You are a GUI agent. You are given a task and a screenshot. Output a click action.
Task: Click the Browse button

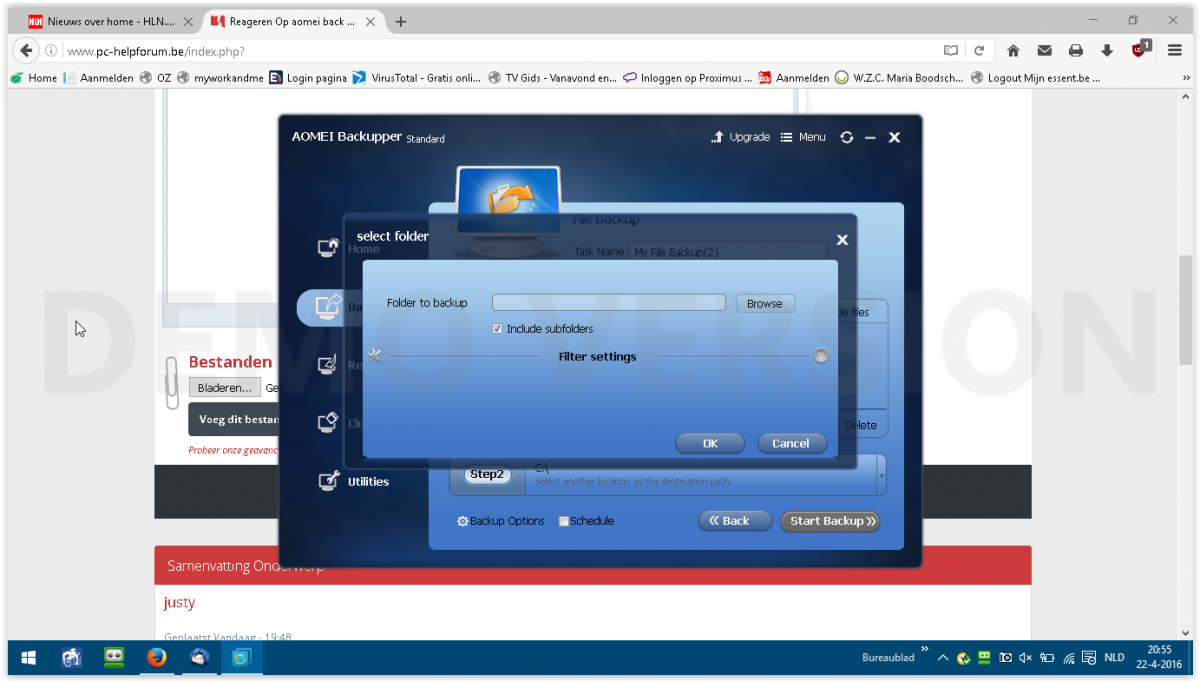(x=765, y=303)
